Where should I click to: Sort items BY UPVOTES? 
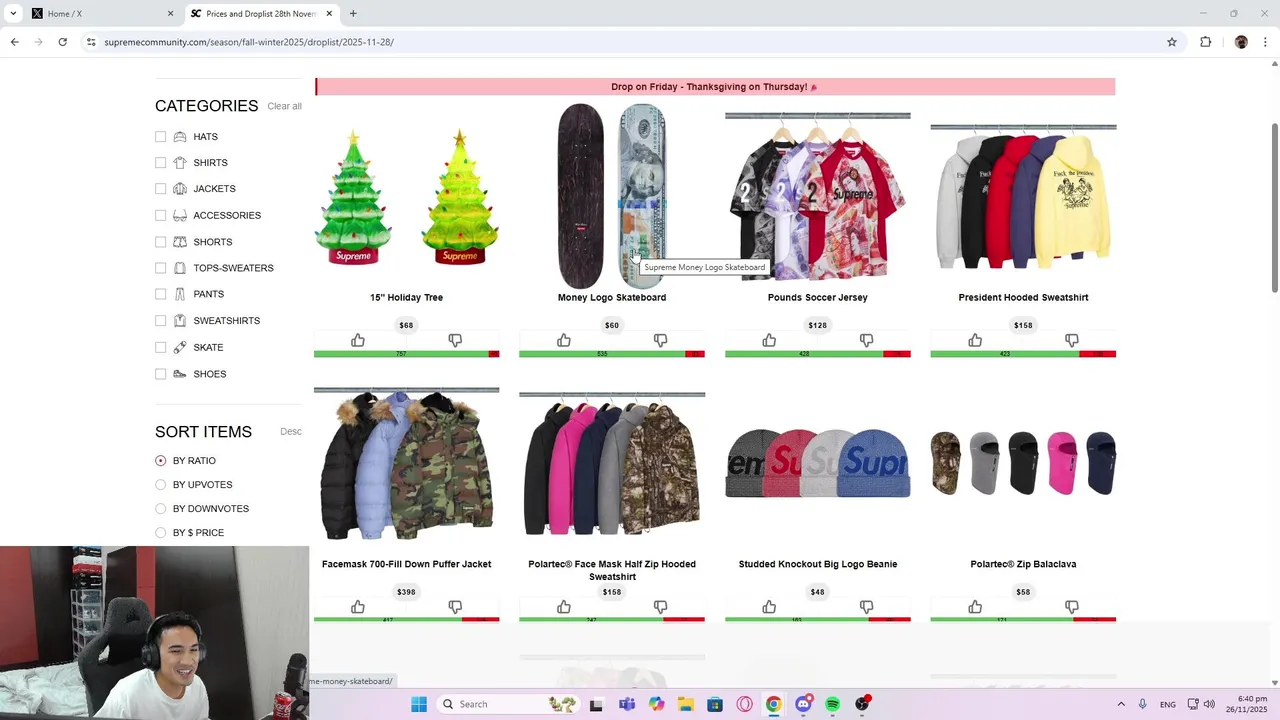coord(160,485)
